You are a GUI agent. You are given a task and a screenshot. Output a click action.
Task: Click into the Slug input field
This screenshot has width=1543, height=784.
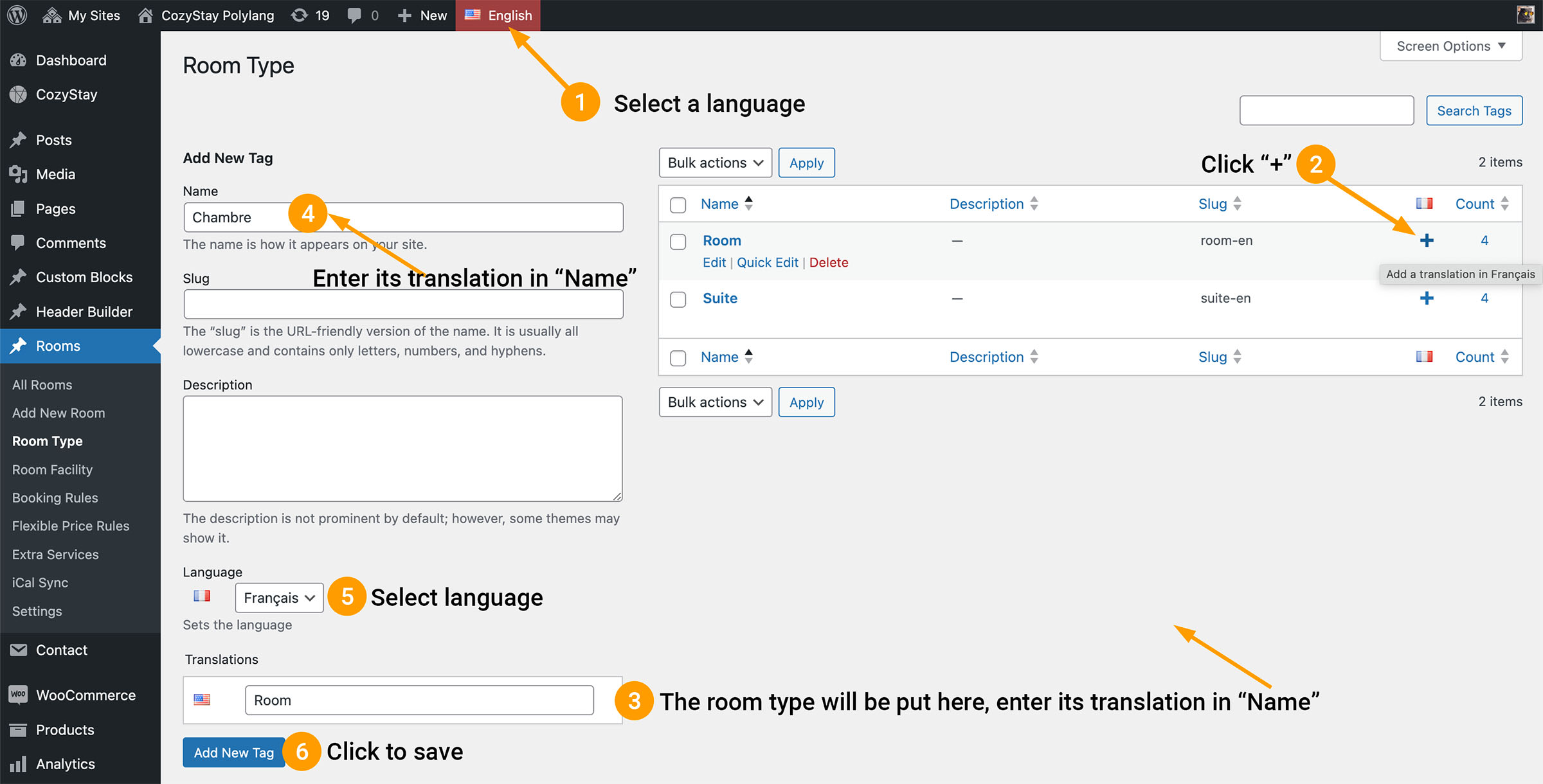pyautogui.click(x=403, y=304)
